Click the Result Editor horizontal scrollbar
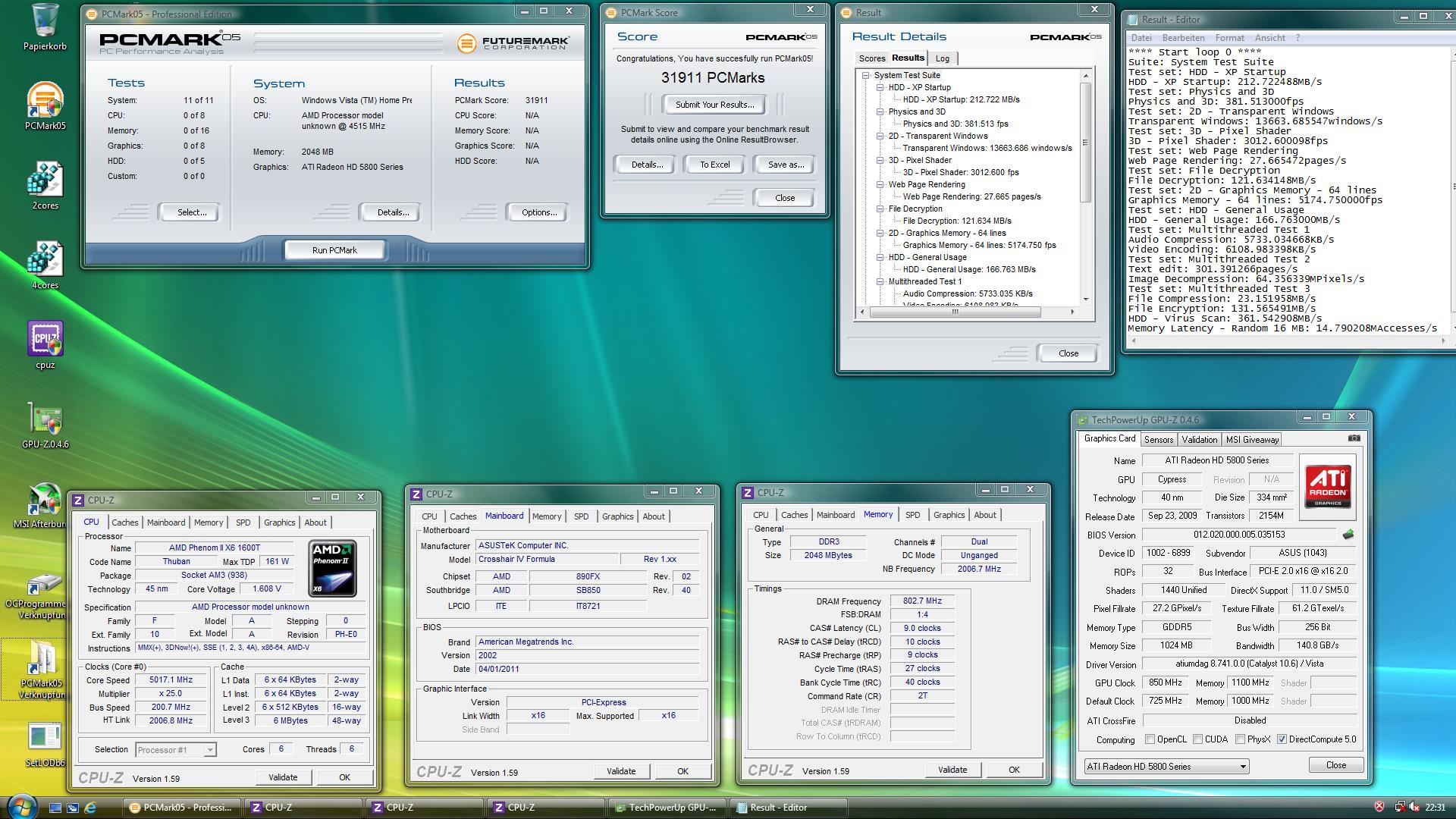This screenshot has height=819, width=1456. tap(1287, 340)
